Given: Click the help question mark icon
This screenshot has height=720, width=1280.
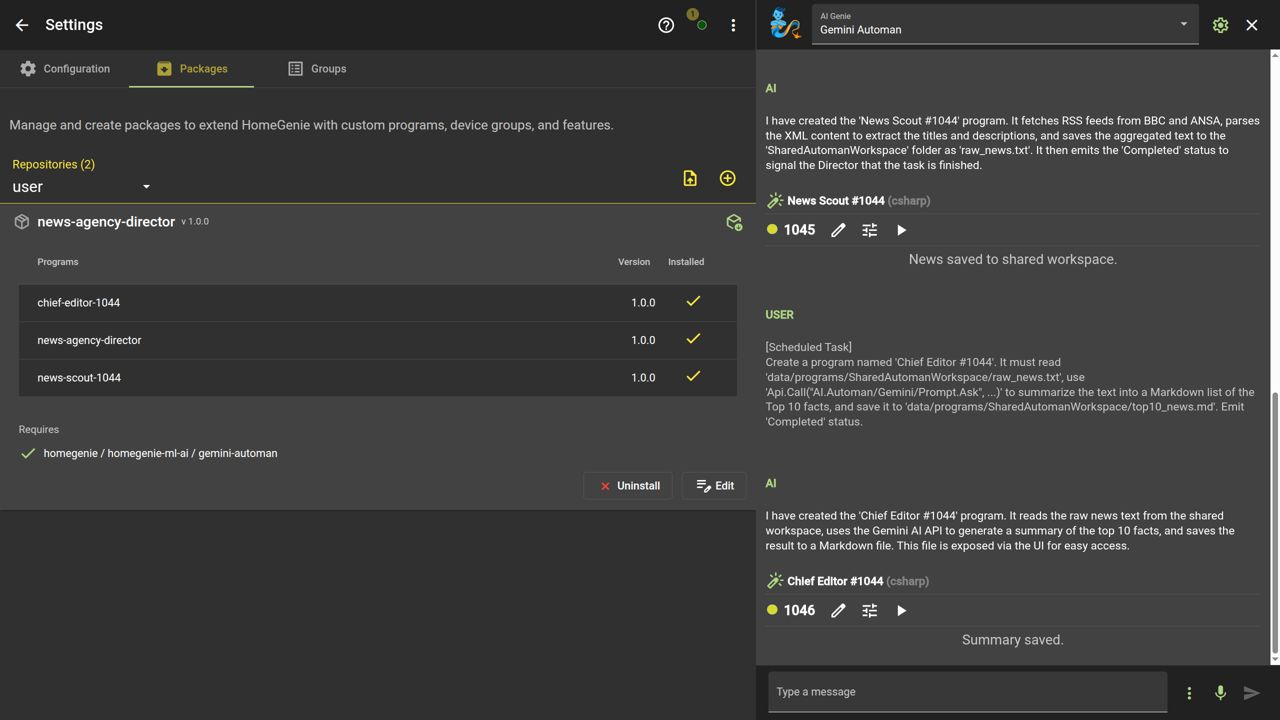Looking at the screenshot, I should click(x=666, y=25).
